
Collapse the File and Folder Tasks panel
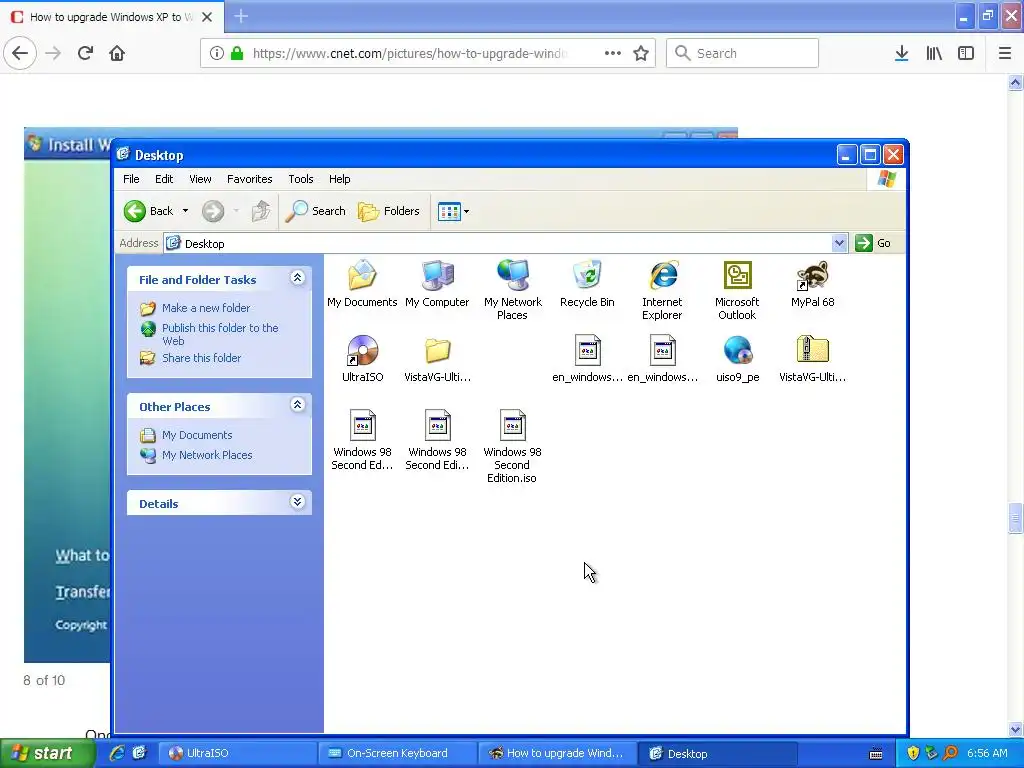297,278
